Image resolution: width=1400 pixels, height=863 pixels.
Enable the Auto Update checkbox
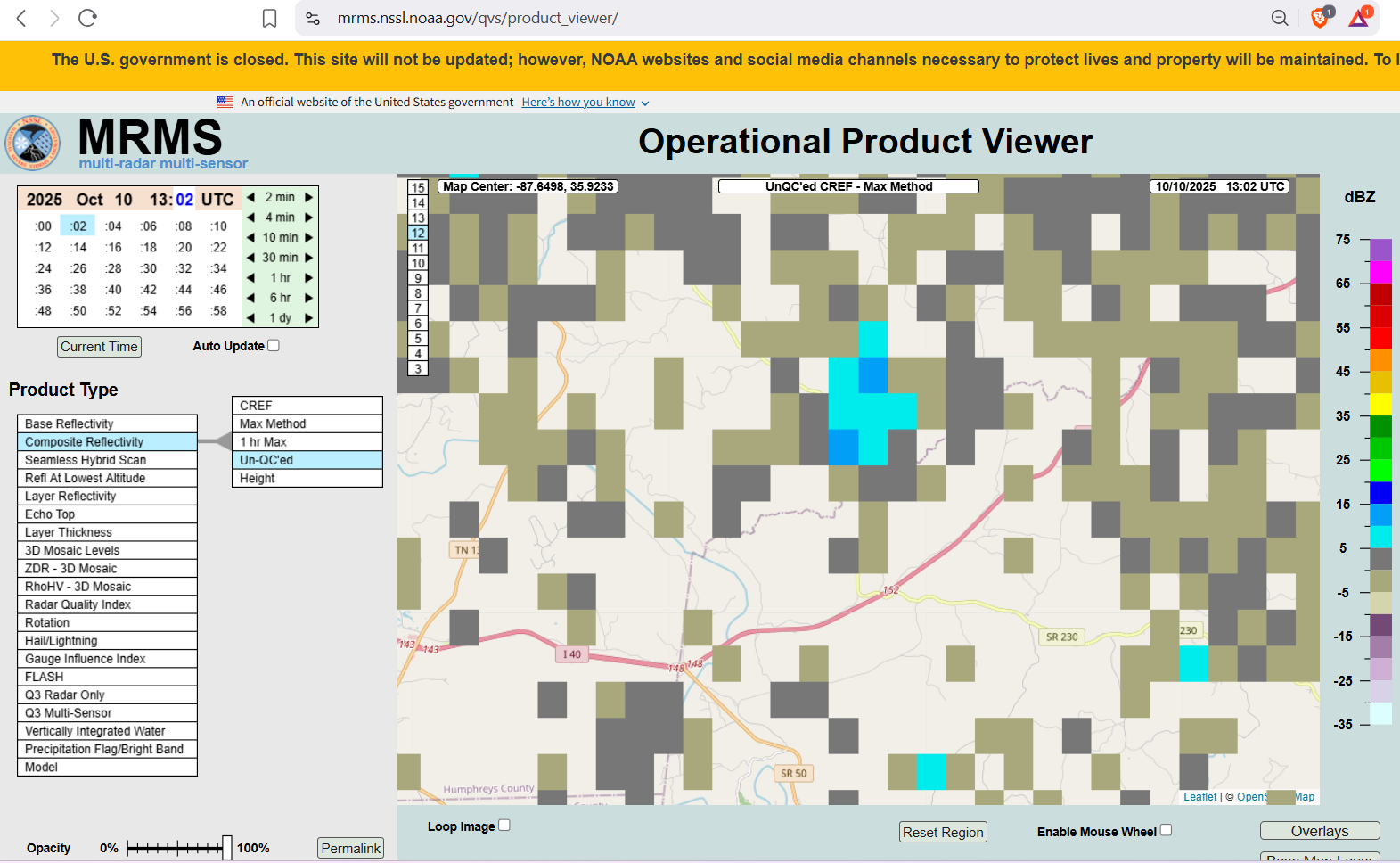click(274, 346)
